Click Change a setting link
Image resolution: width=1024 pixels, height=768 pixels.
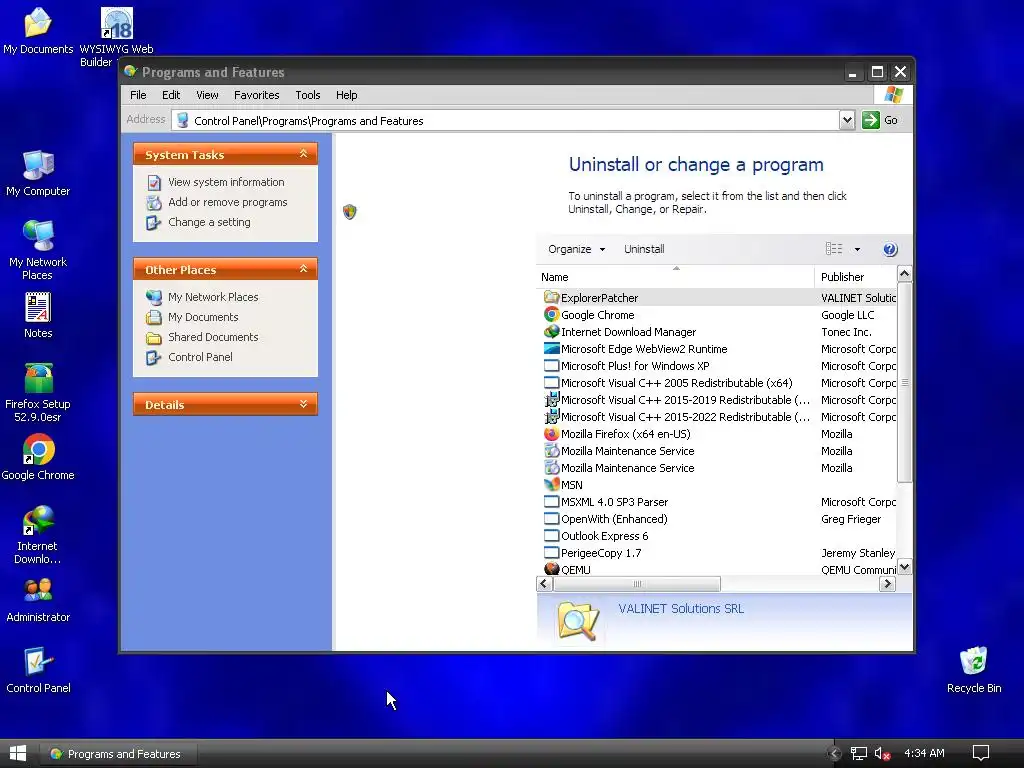[x=209, y=222]
